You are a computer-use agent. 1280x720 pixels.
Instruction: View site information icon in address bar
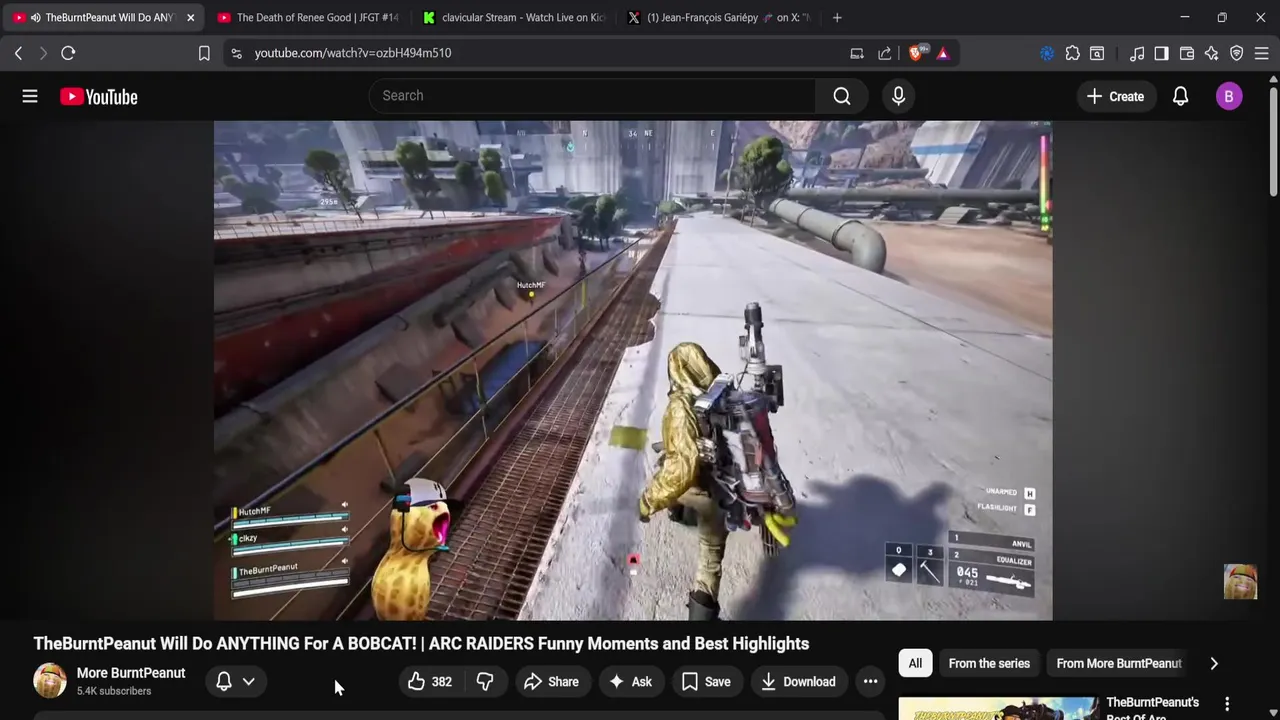click(x=236, y=53)
